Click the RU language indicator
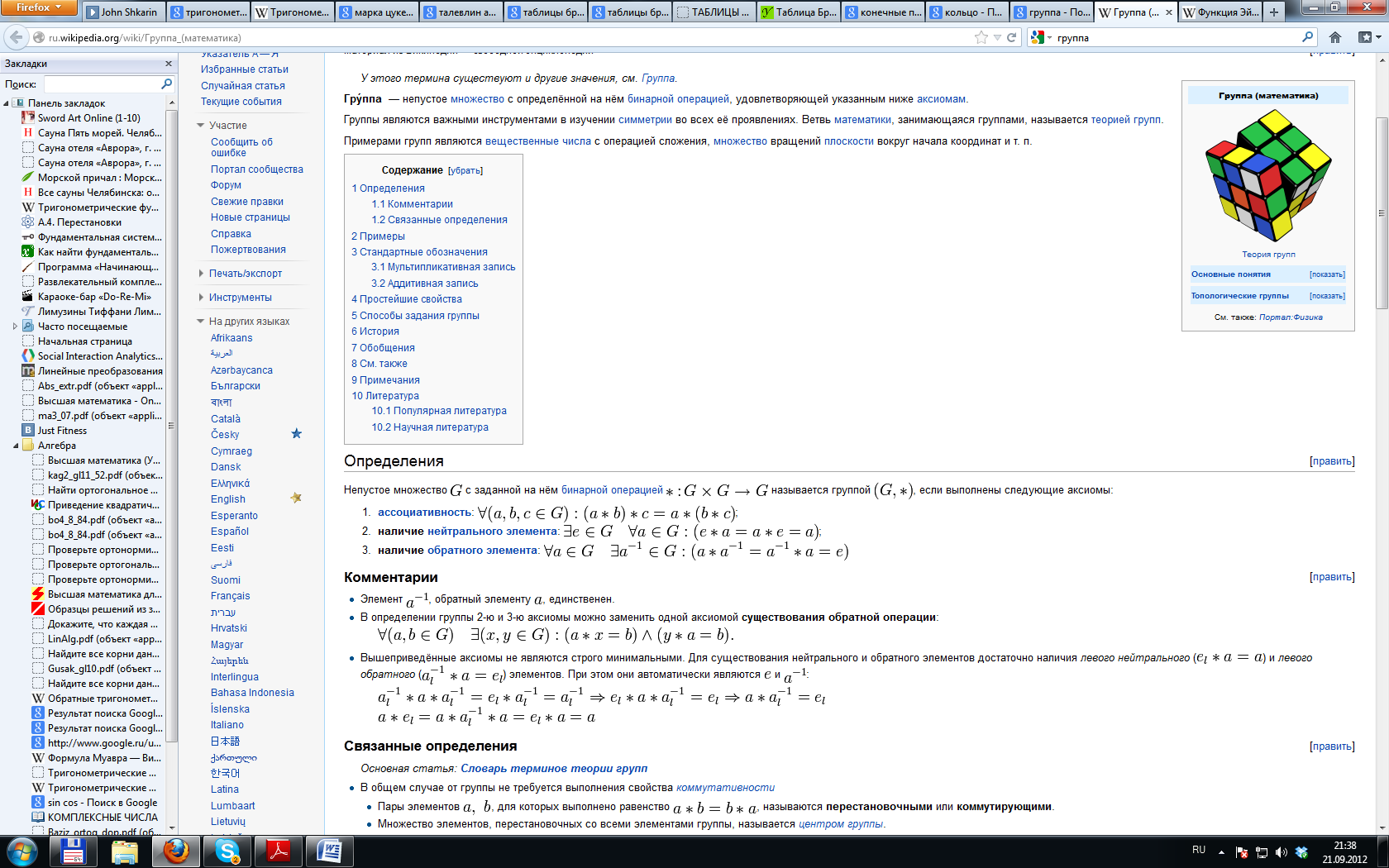Image resolution: width=1389 pixels, height=868 pixels. [x=1199, y=850]
